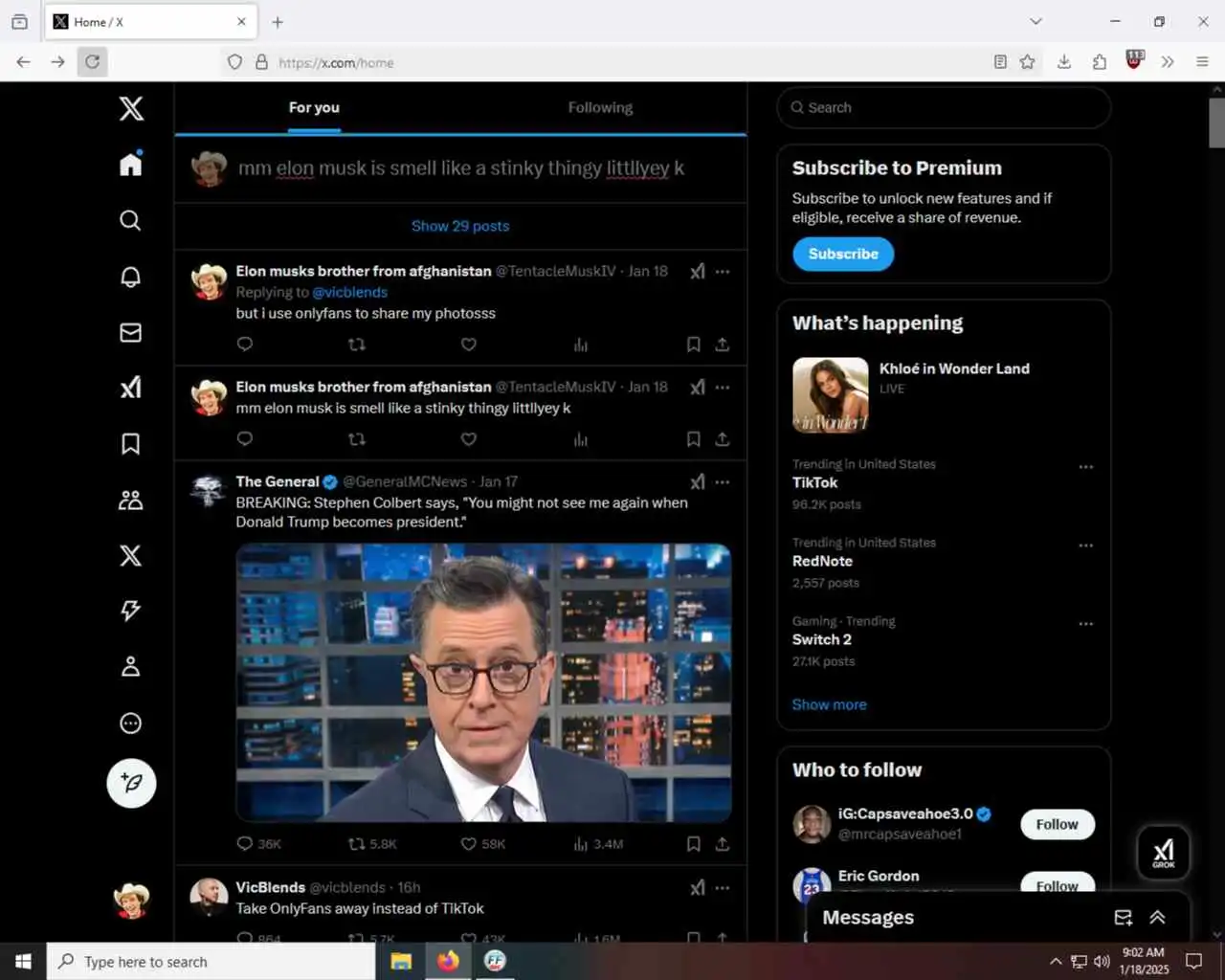
Task: Open X logo home in sidebar top
Action: (131, 108)
